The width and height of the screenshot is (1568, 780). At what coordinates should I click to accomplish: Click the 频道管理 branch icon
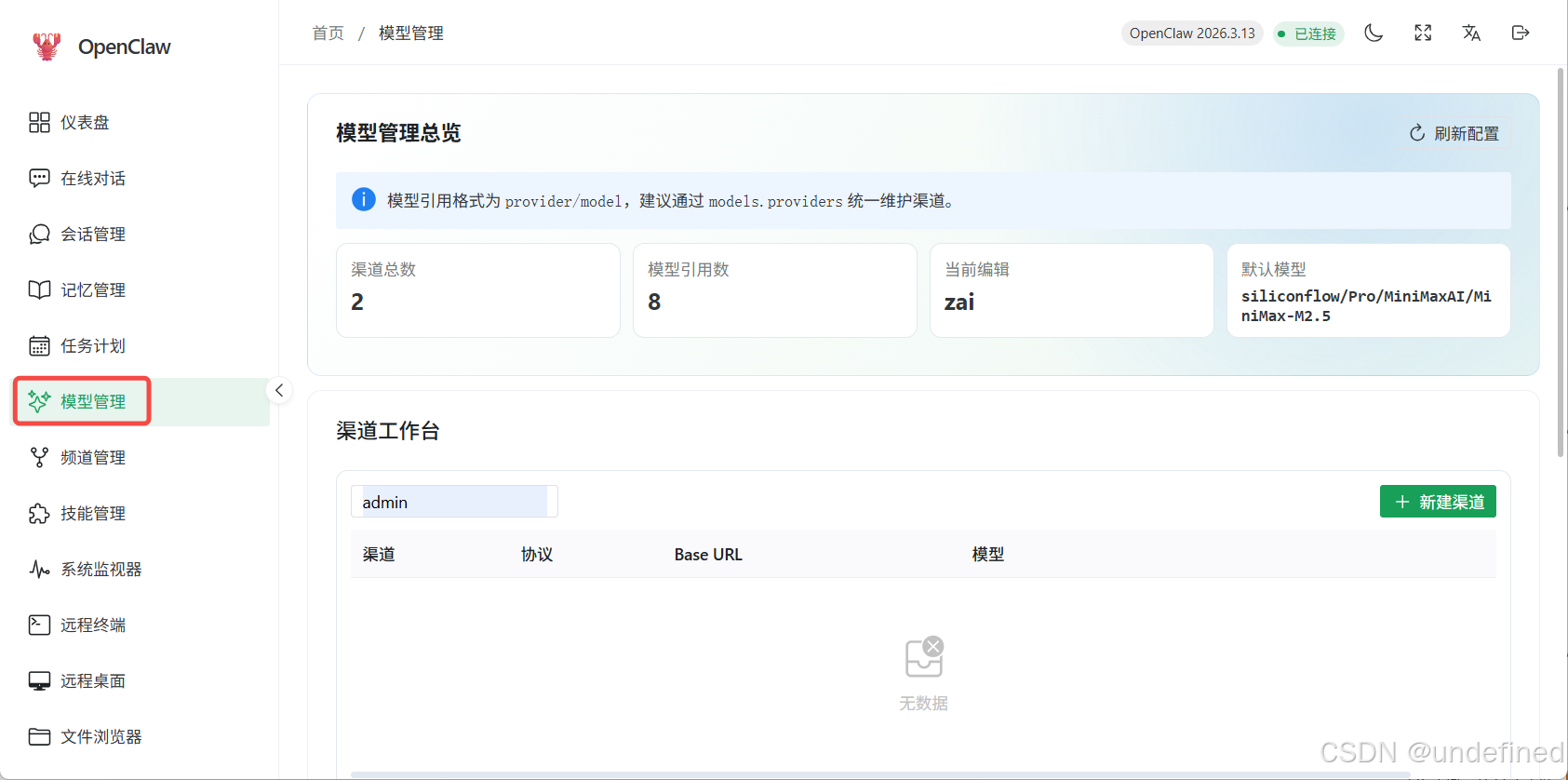[x=39, y=457]
